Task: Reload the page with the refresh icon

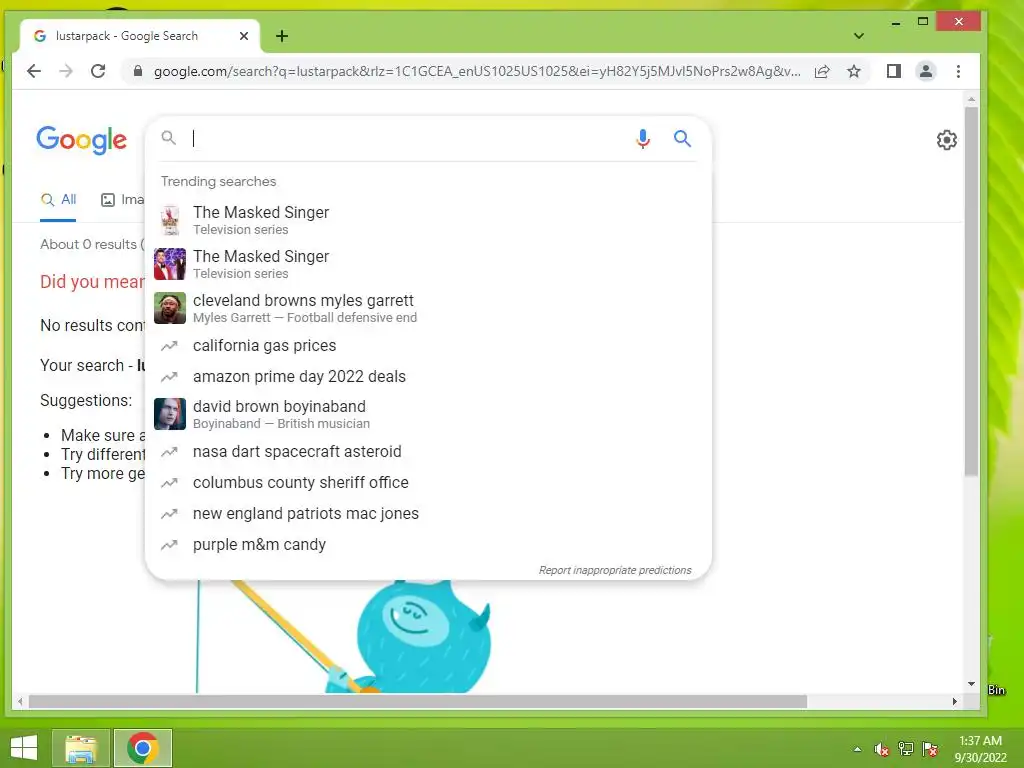Action: (98, 71)
